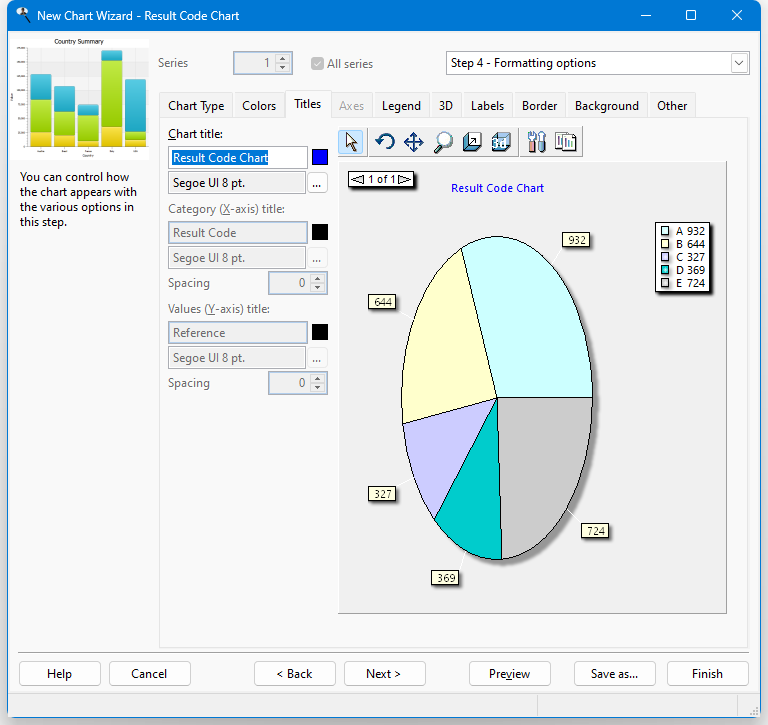Click the rotate chart tool
This screenshot has width=768, height=725.
pyautogui.click(x=385, y=143)
